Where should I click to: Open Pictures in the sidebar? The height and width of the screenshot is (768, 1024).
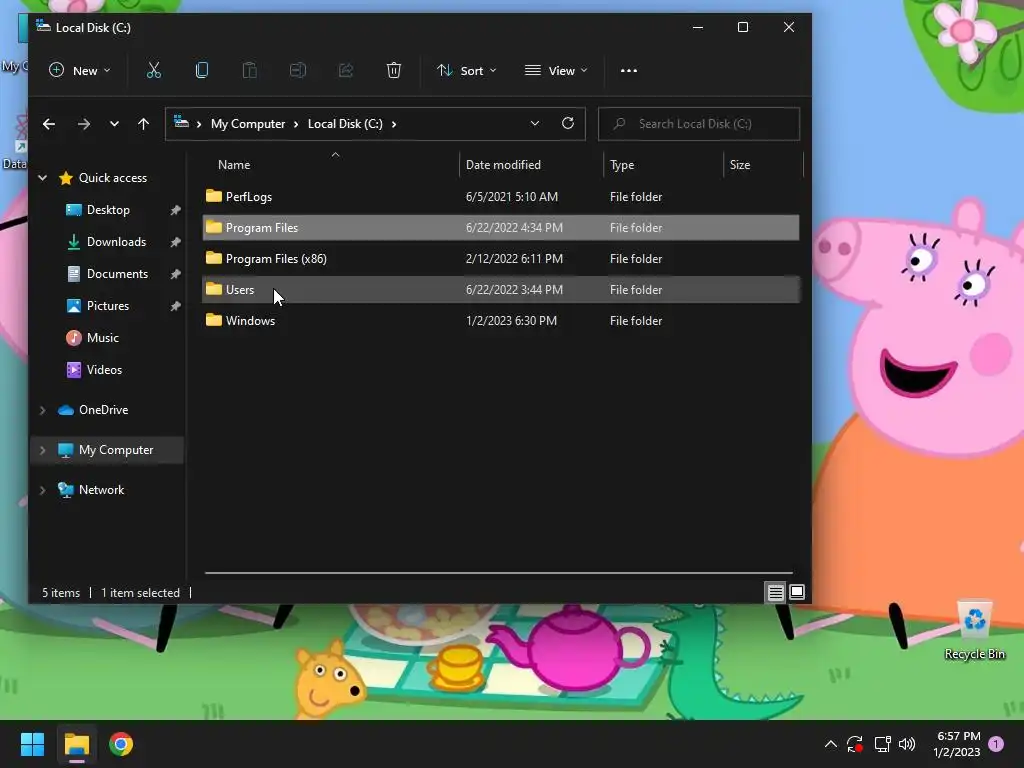point(108,306)
